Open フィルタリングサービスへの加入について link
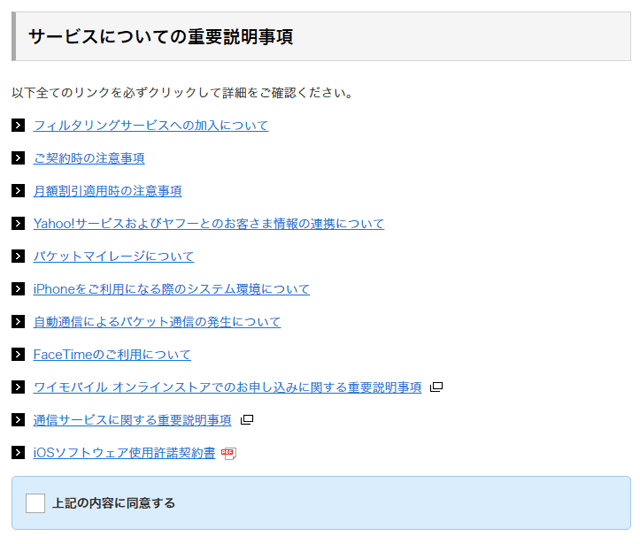 pyautogui.click(x=151, y=125)
